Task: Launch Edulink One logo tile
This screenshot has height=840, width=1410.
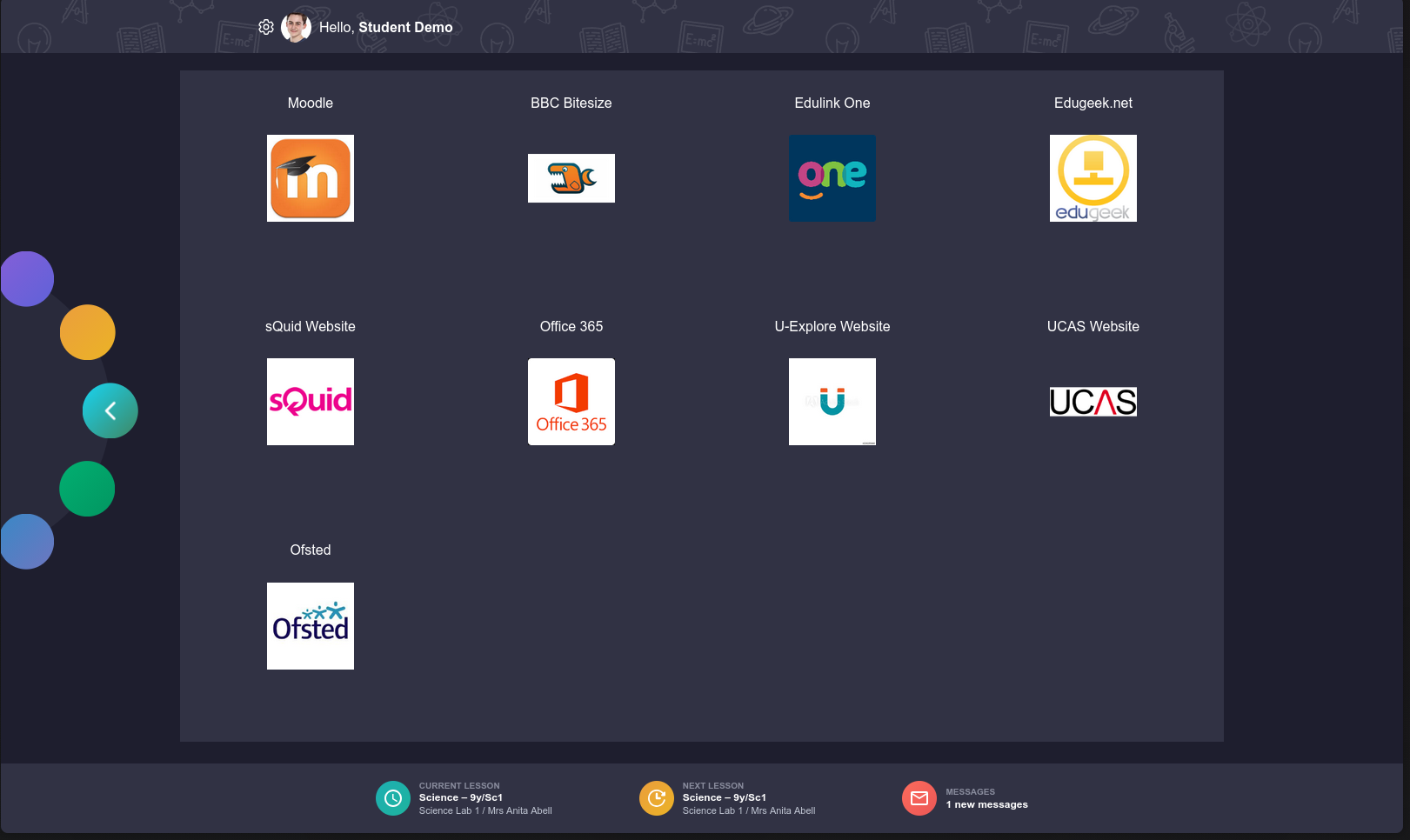Action: pos(832,178)
